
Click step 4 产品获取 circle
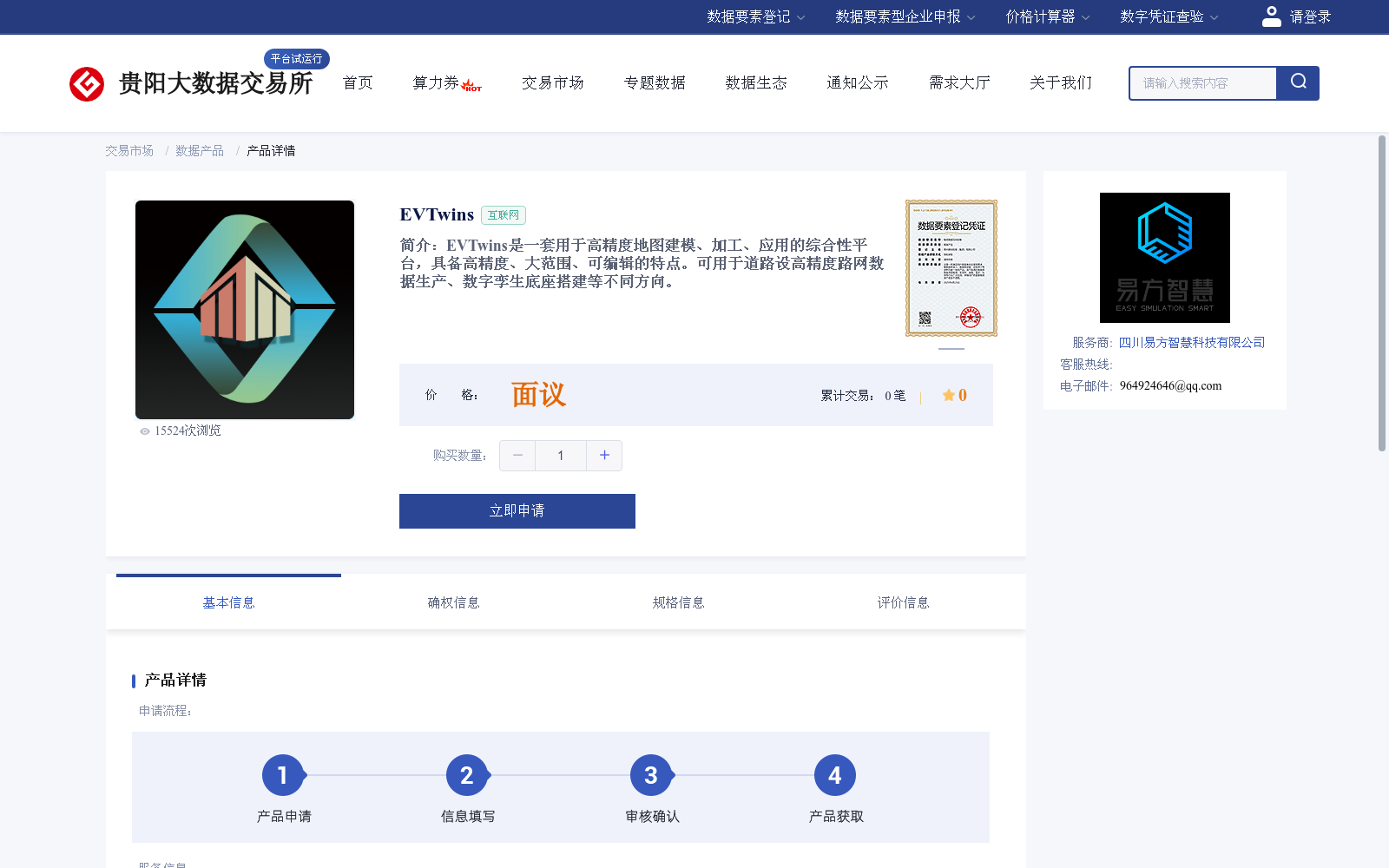pyautogui.click(x=835, y=775)
